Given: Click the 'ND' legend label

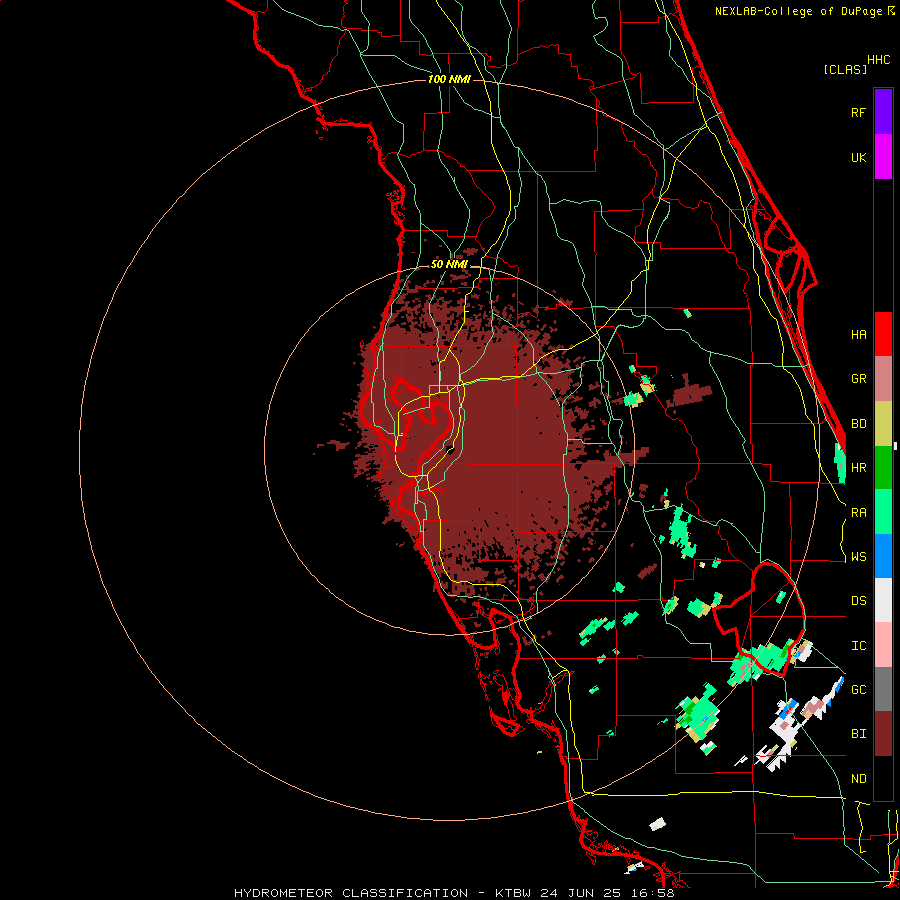Looking at the screenshot, I should point(858,779).
